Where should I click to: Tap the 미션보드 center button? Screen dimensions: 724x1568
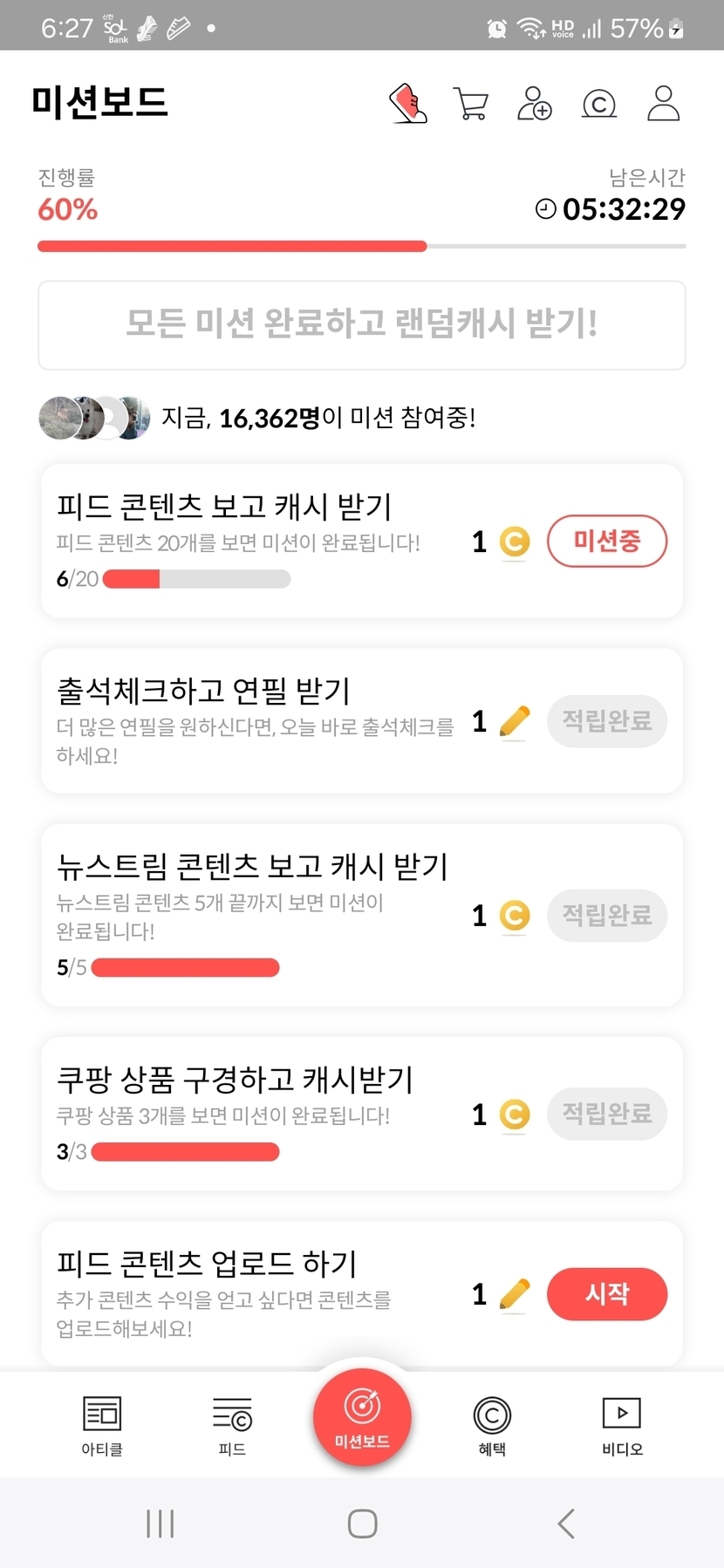[362, 1418]
